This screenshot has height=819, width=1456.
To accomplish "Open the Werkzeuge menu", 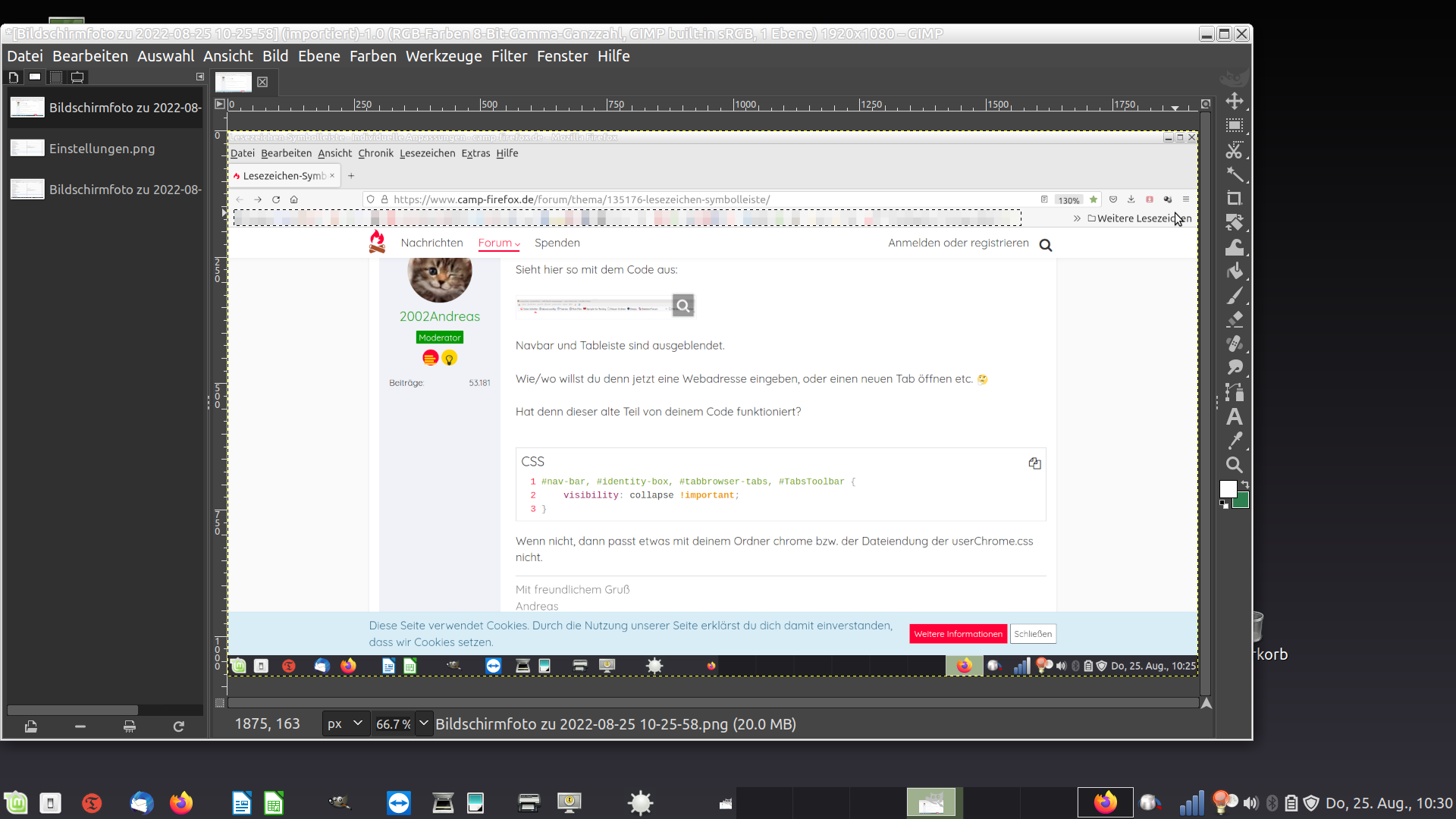I will click(x=444, y=56).
